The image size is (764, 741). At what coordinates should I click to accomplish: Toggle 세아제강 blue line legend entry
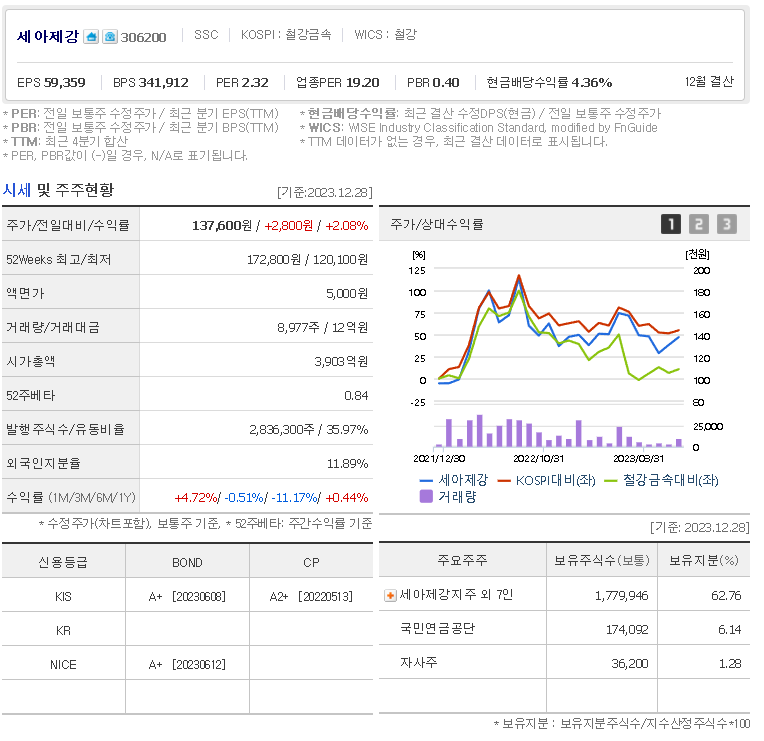pos(454,480)
